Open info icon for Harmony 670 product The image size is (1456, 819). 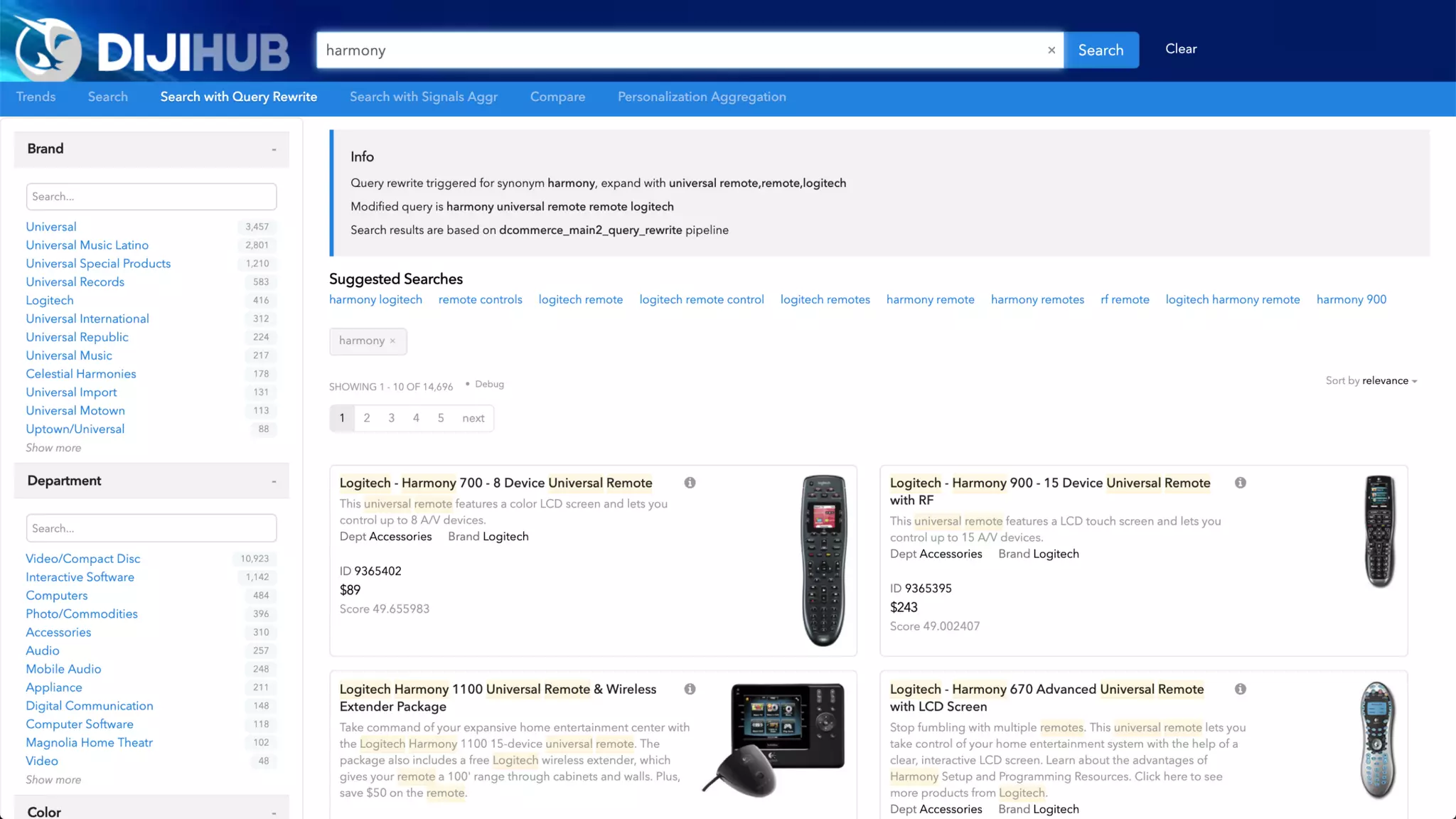pos(1240,689)
